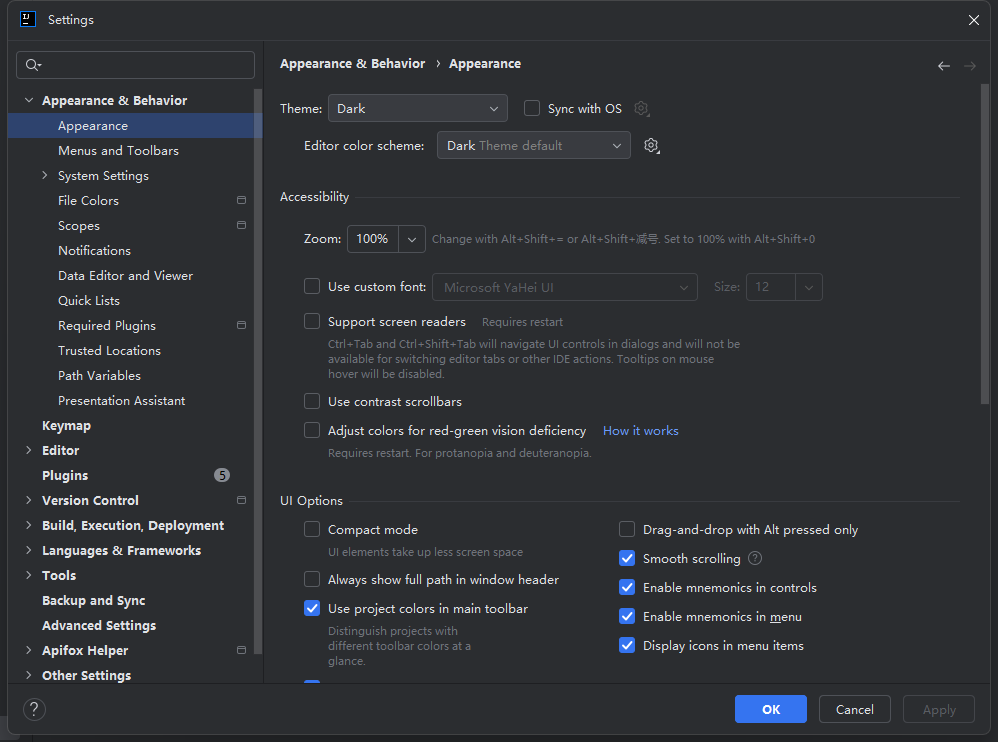Viewport: 998px width, 742px height.
Task: Click the Plugins update count badge
Action: 221,475
